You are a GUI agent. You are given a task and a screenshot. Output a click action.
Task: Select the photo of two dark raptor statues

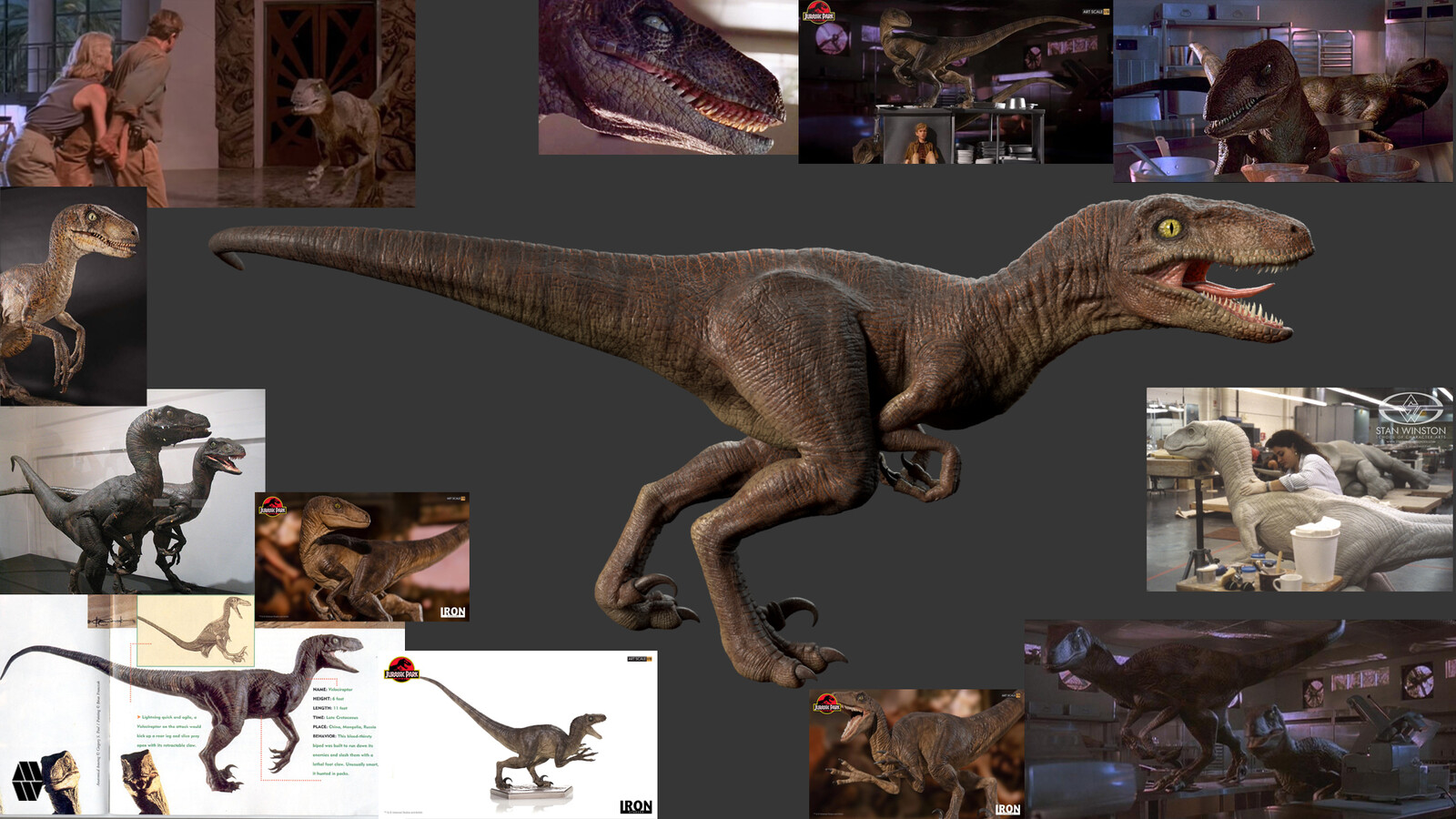132,491
